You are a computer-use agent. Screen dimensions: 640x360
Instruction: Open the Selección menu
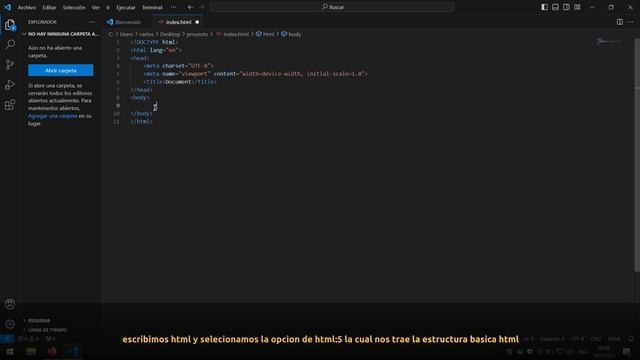click(74, 7)
